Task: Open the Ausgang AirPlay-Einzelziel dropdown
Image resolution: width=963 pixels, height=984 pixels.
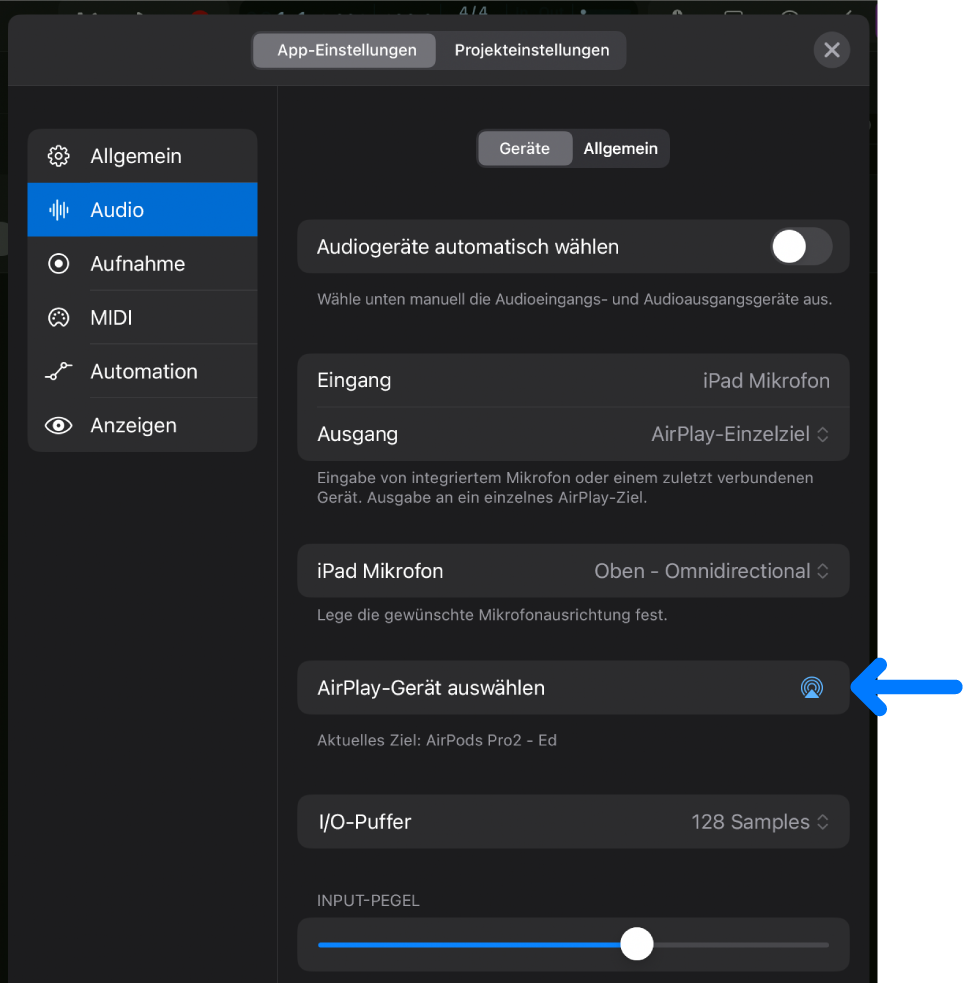Action: point(740,434)
